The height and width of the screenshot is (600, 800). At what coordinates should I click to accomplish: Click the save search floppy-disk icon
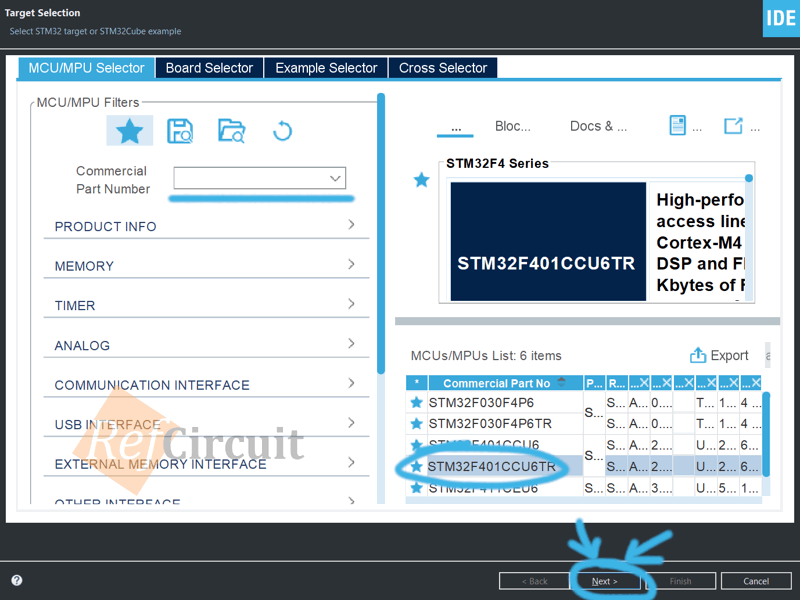(x=180, y=131)
